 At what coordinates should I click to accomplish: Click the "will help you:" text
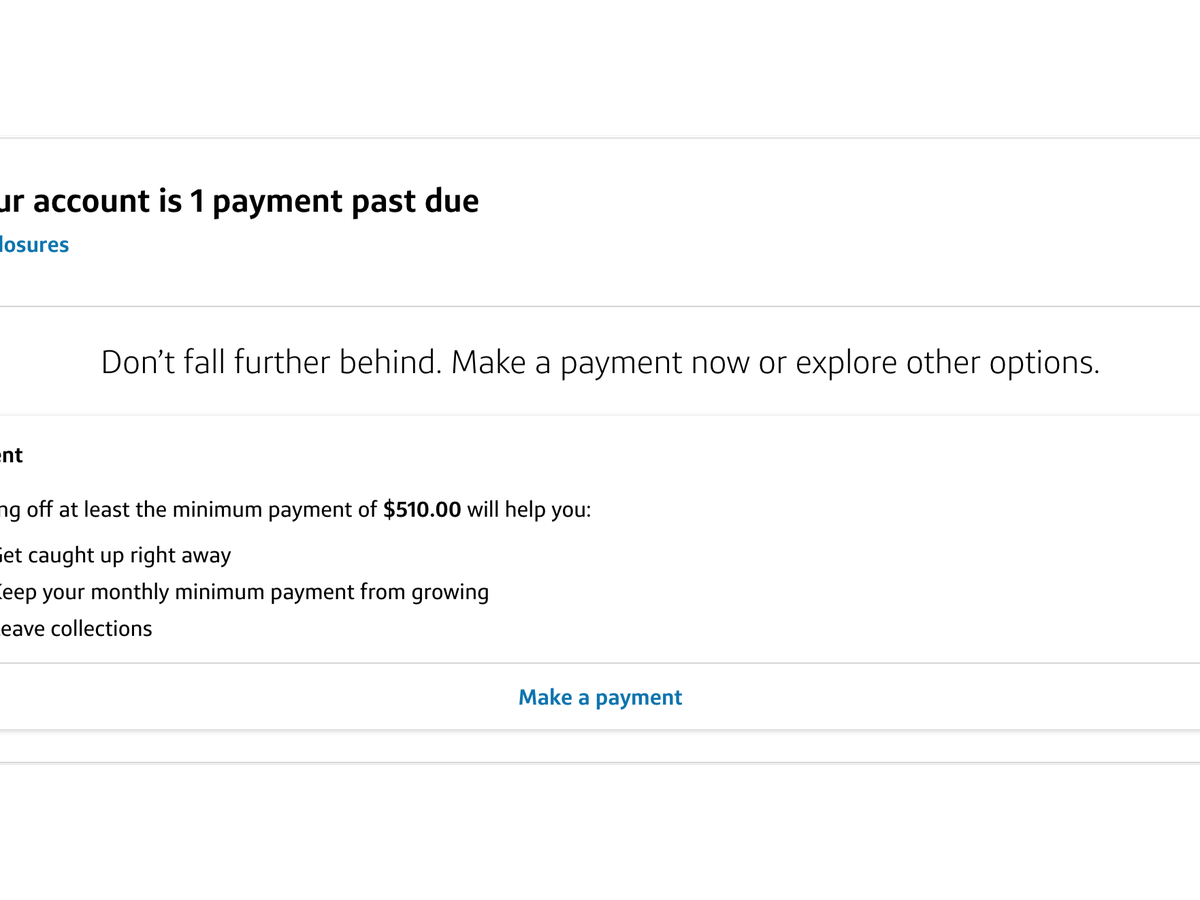coord(529,510)
